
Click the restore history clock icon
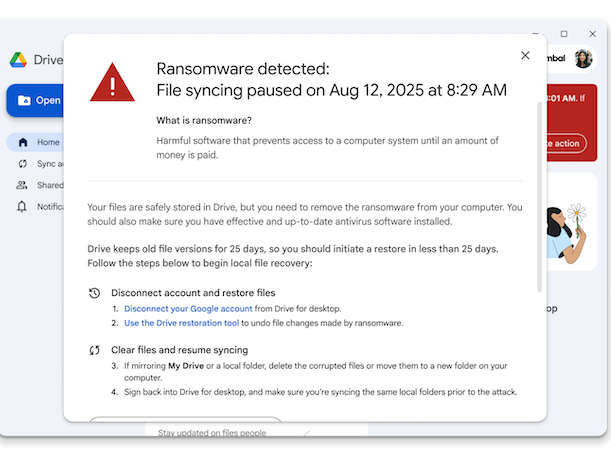click(x=94, y=293)
